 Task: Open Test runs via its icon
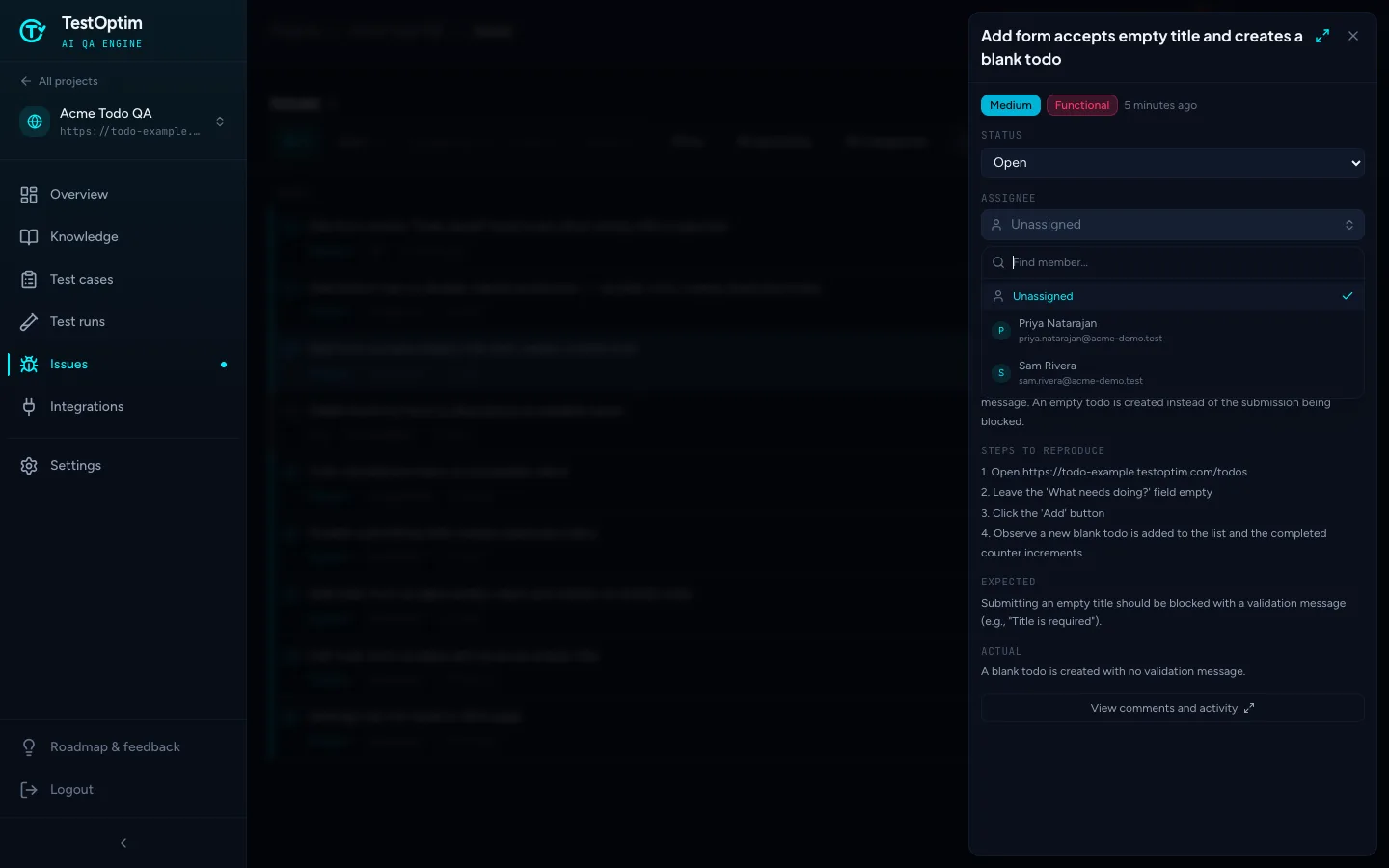[x=29, y=322]
